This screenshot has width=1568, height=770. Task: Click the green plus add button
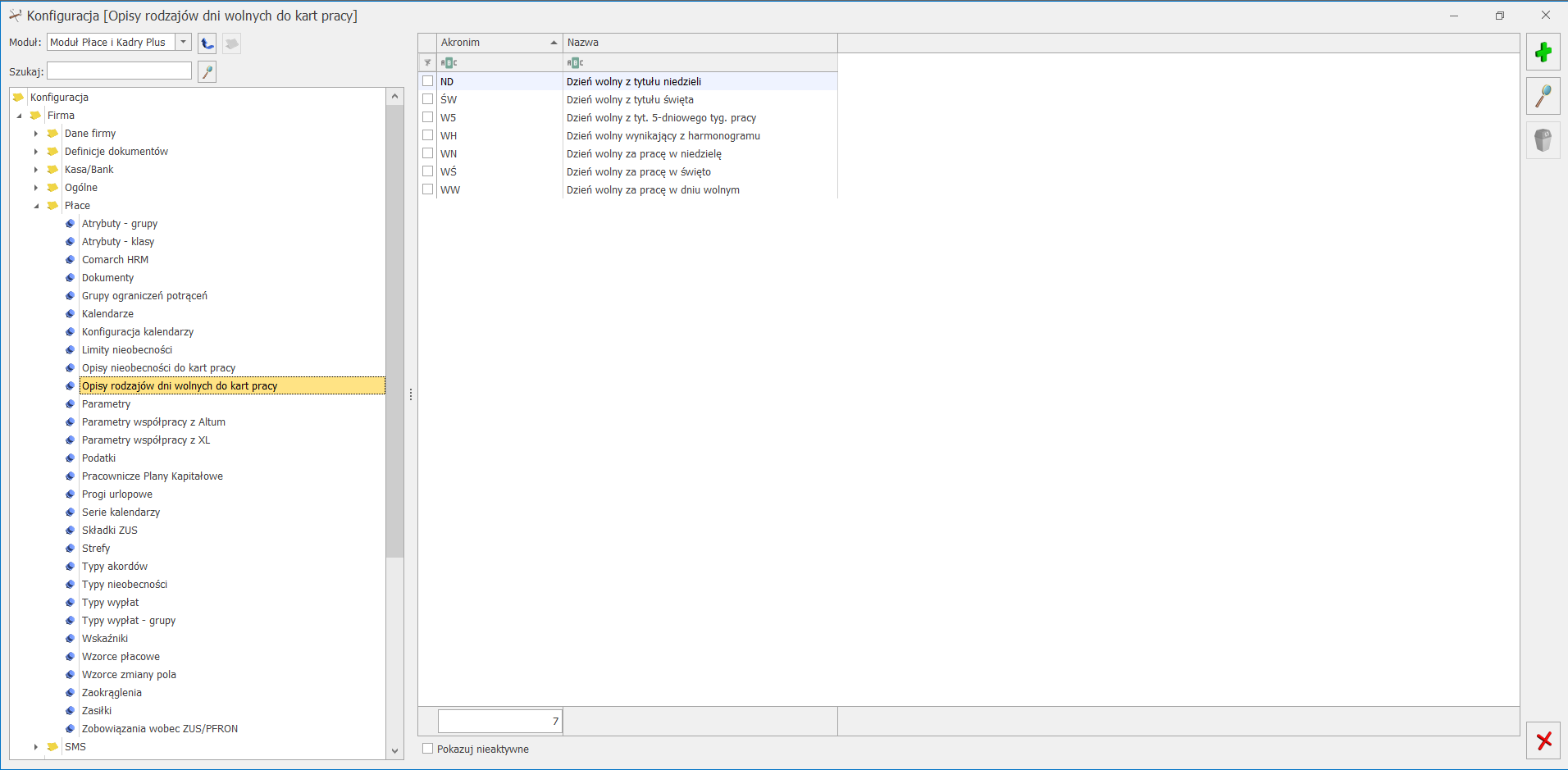click(x=1543, y=52)
